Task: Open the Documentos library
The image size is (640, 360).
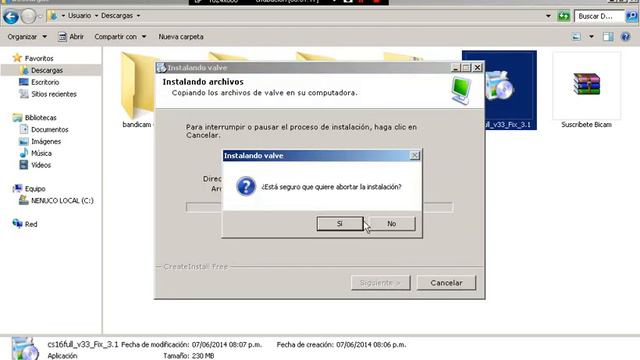Action: click(x=49, y=129)
